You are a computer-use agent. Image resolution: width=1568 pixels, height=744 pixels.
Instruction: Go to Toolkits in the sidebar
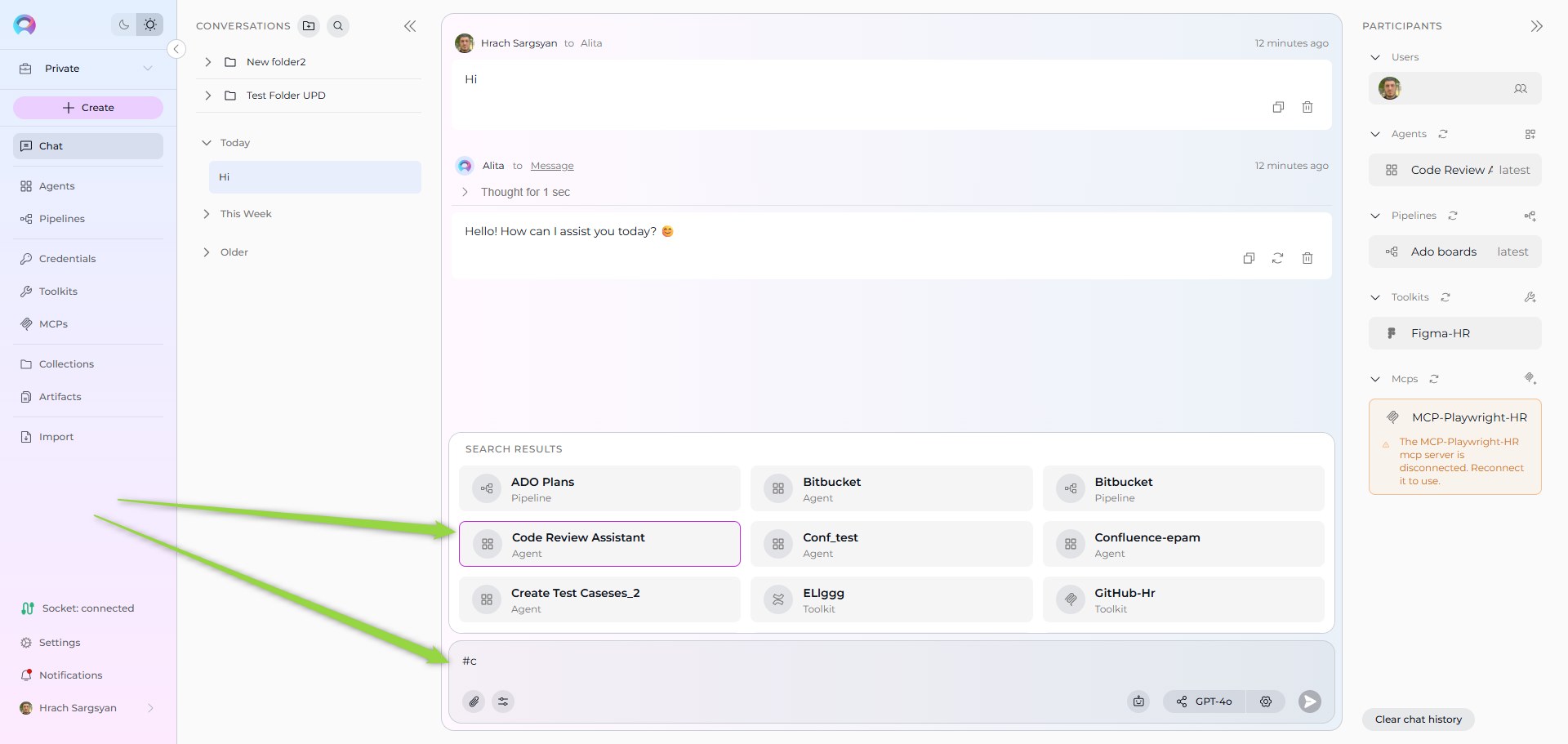coord(58,292)
